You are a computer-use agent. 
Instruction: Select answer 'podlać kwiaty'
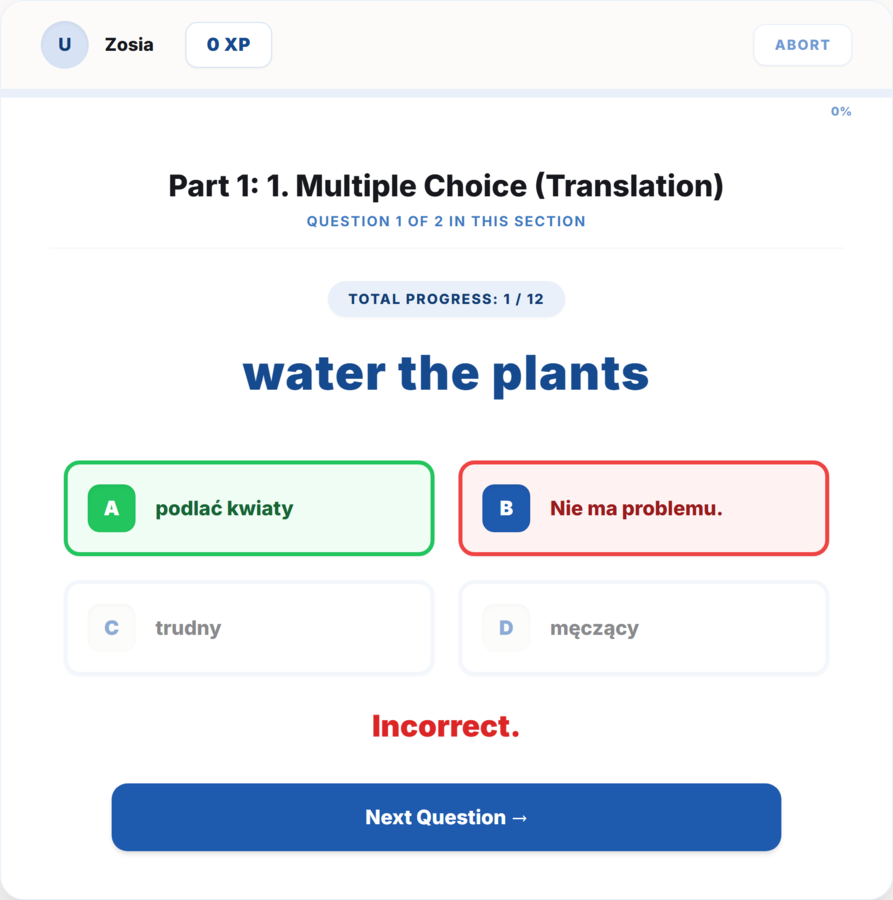[249, 508]
